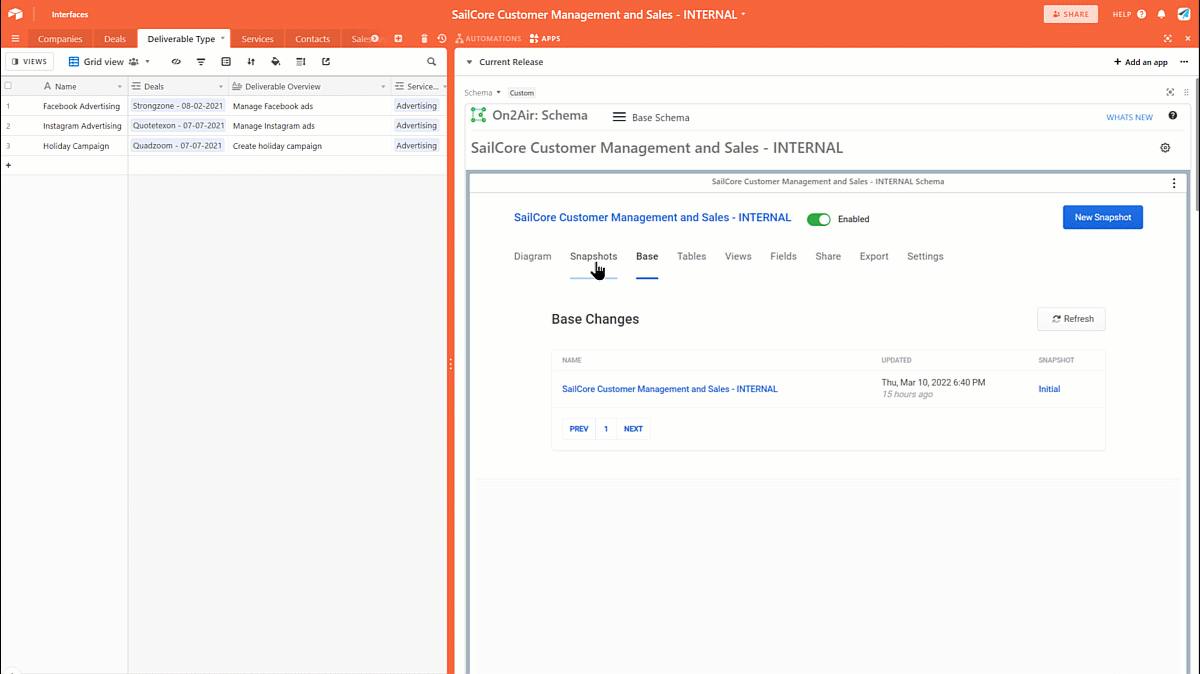Disable the Enabled toggle for the schema
The height and width of the screenshot is (674, 1200).
[x=819, y=218]
